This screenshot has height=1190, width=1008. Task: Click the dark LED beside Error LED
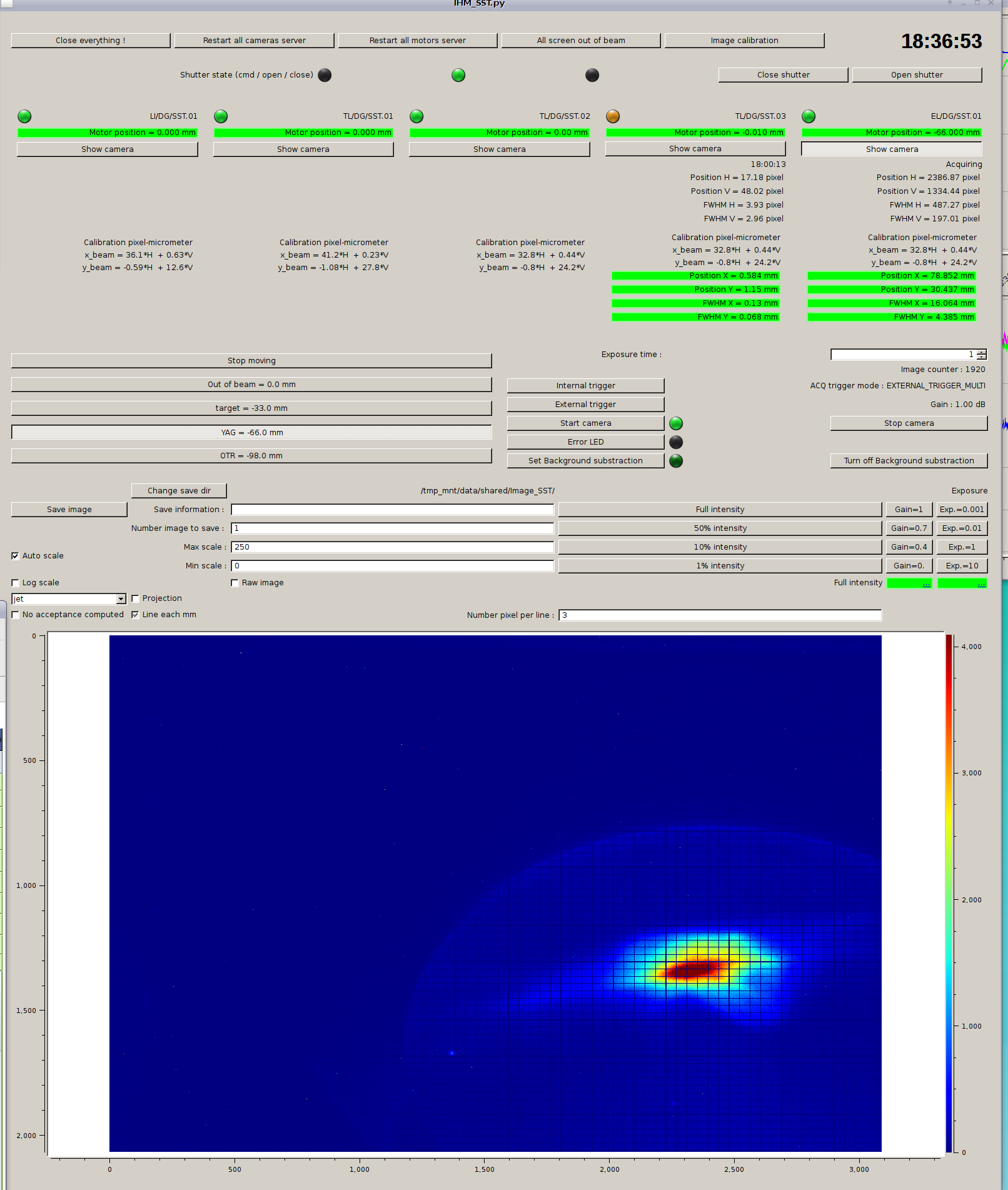(x=676, y=442)
